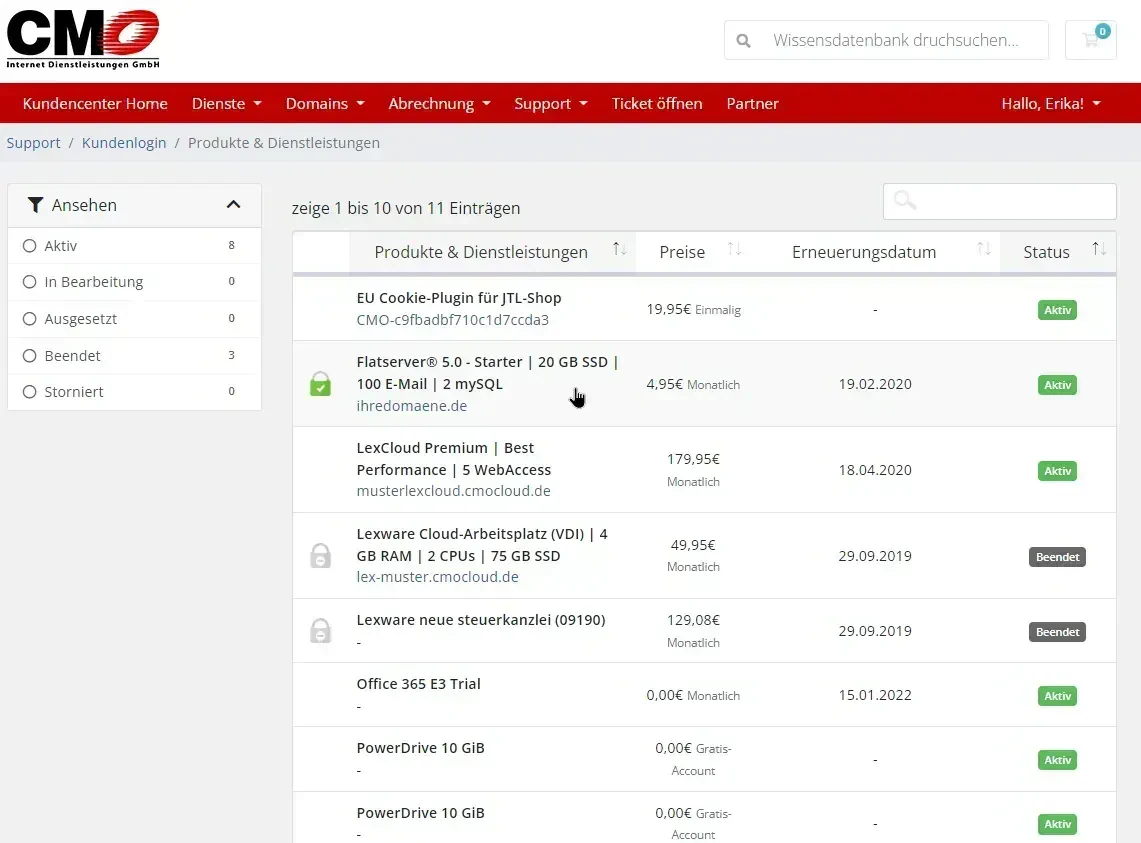Screen dimensions: 1141x843
Task: Click the 18.04.2020 renewal date cell
Action: [875, 470]
